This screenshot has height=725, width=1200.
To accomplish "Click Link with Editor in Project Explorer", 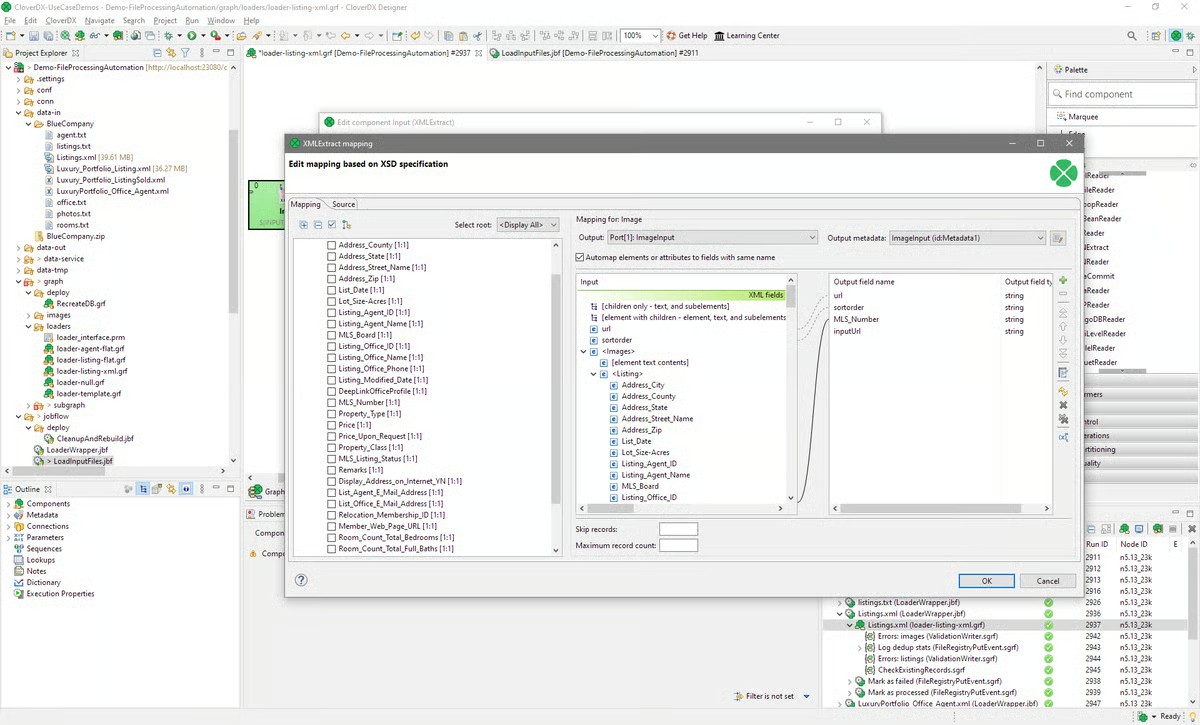I will click(171, 53).
